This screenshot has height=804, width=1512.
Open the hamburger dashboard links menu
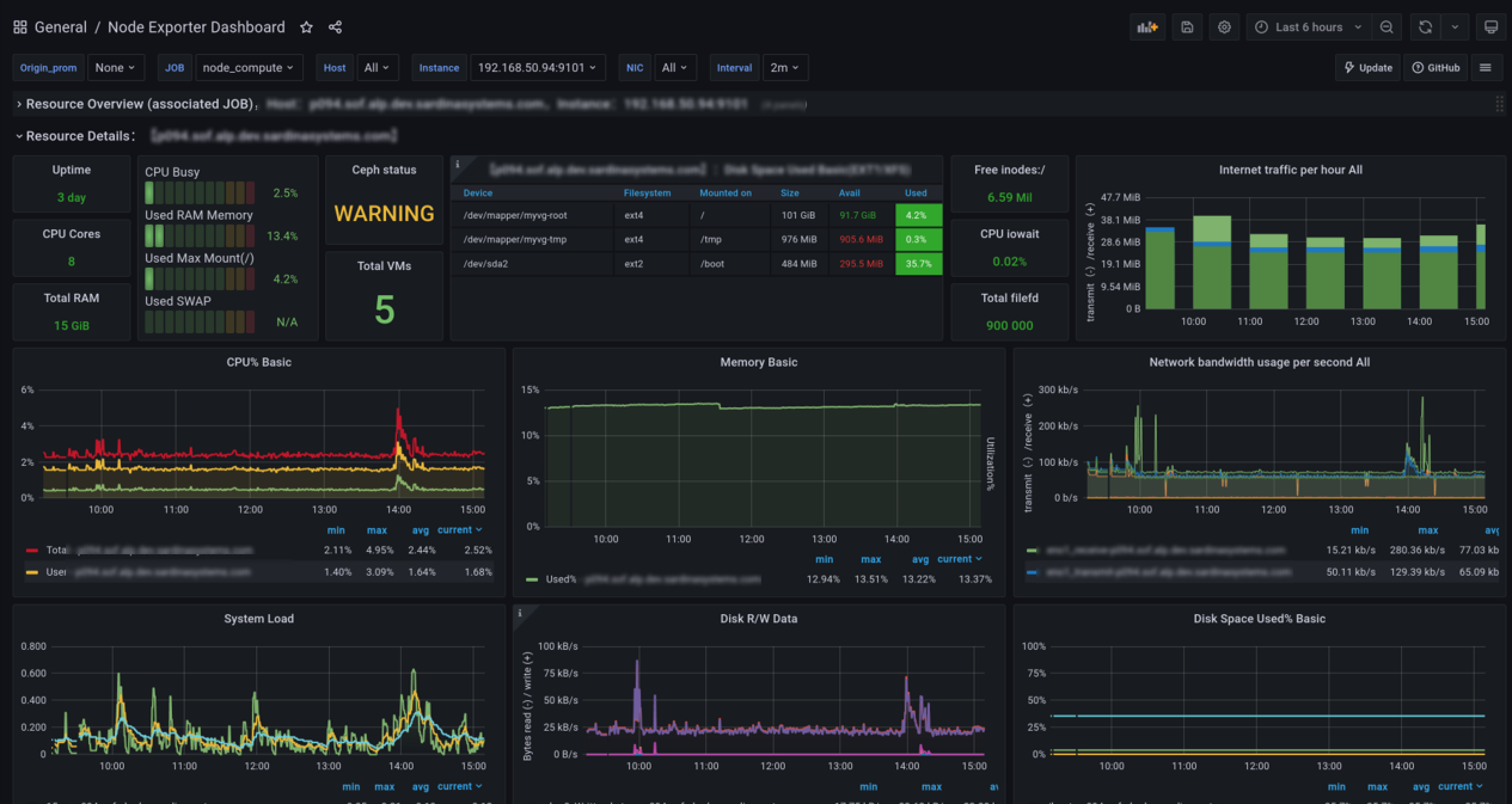1485,67
